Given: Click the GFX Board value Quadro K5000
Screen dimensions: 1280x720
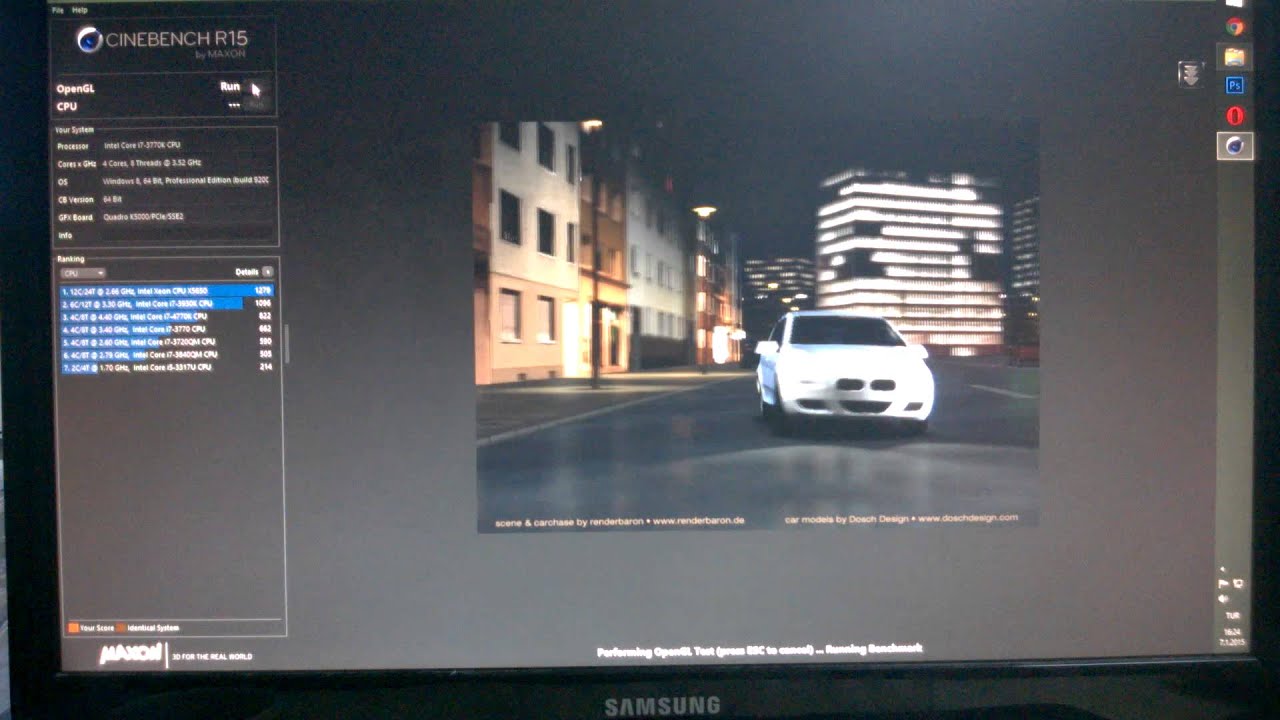Looking at the screenshot, I should (143, 217).
